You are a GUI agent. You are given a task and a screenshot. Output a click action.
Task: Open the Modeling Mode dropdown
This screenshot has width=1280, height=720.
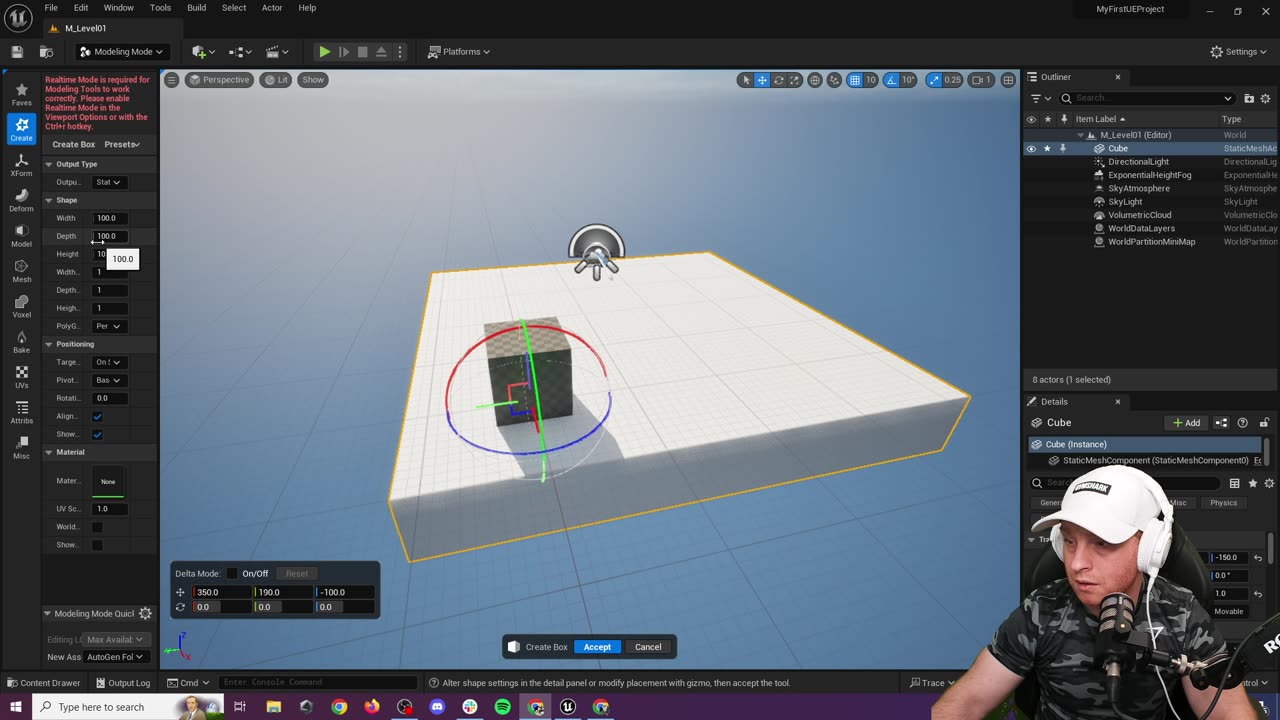click(121, 51)
